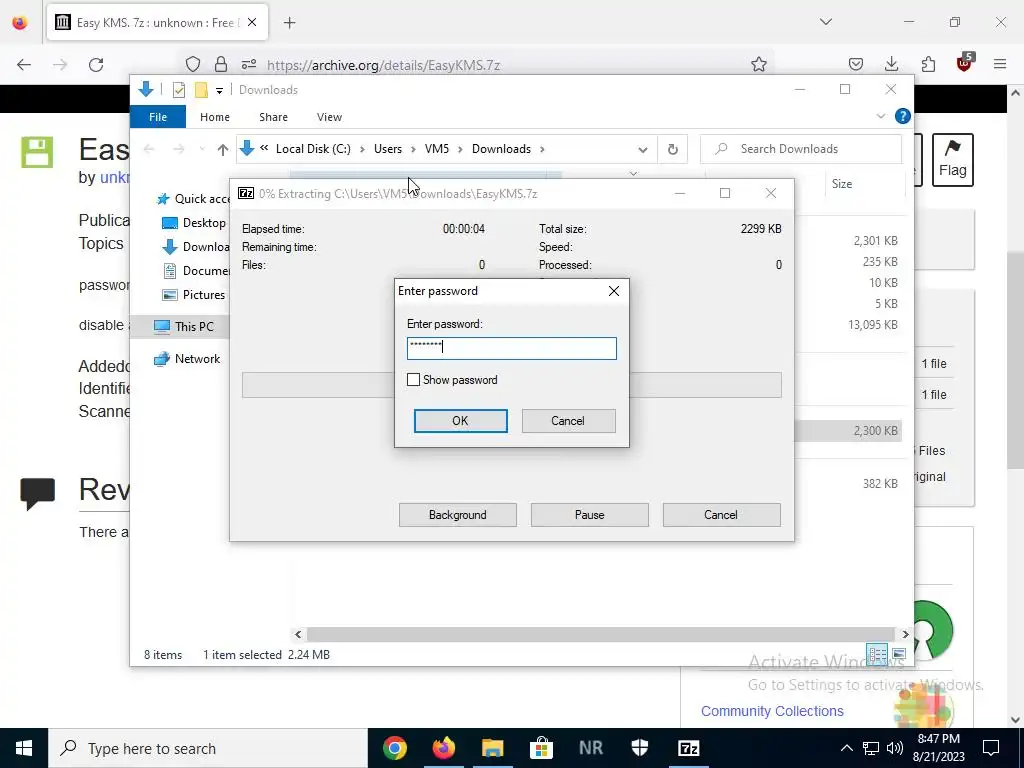1024x768 pixels.
Task: Open the Customize Quick Access Toolbar dropdown
Action: [219, 91]
